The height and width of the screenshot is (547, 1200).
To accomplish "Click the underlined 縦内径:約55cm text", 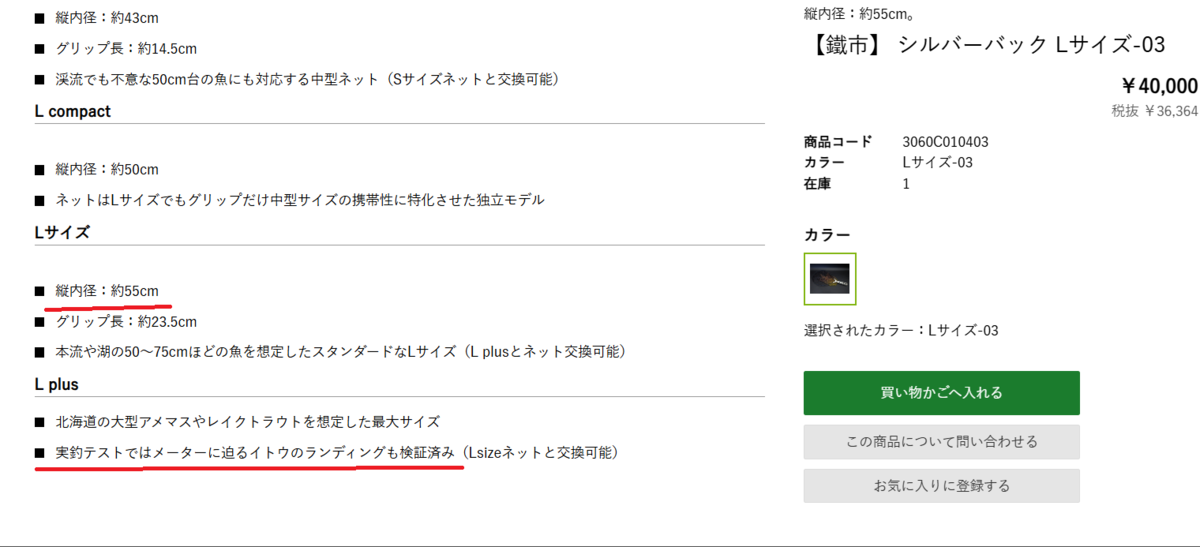I will click(x=107, y=291).
